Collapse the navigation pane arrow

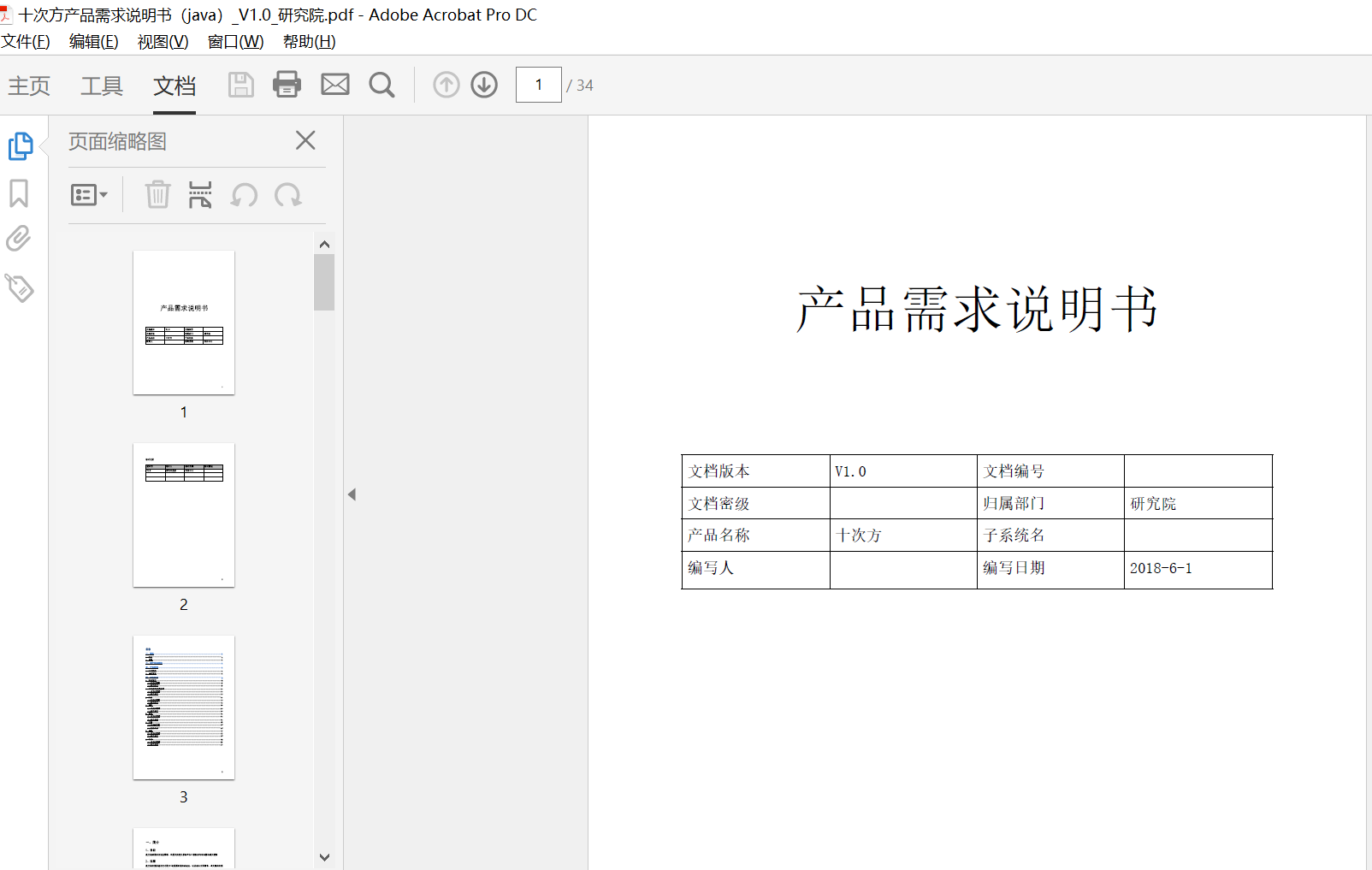(352, 494)
